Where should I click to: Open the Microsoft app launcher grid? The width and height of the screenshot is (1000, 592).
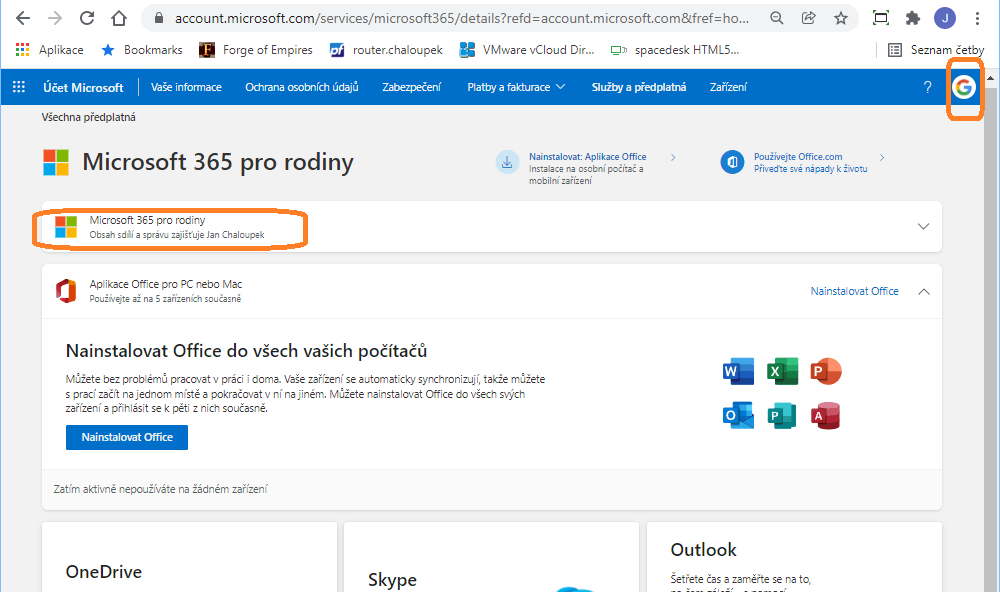19,87
